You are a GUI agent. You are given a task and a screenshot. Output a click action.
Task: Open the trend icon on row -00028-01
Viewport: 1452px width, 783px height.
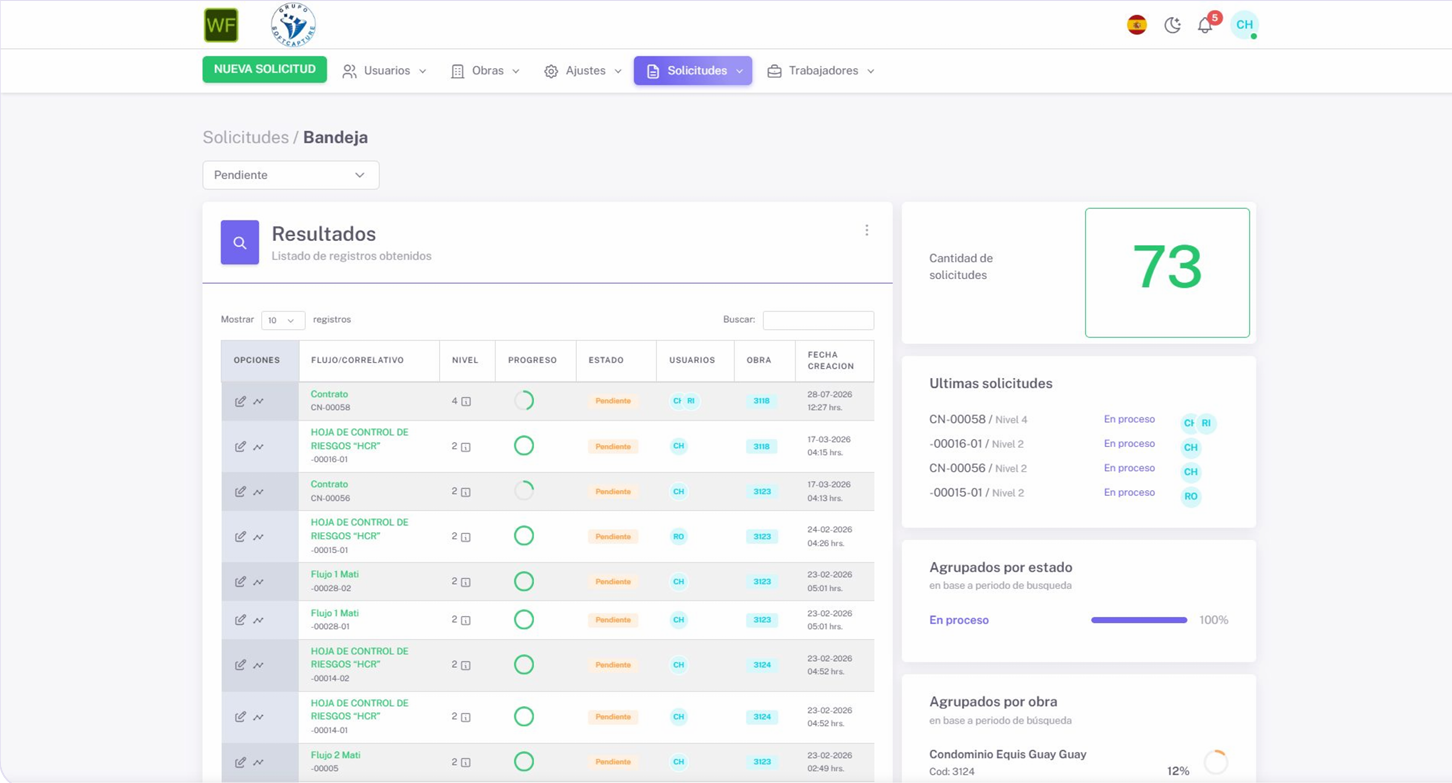pyautogui.click(x=259, y=620)
